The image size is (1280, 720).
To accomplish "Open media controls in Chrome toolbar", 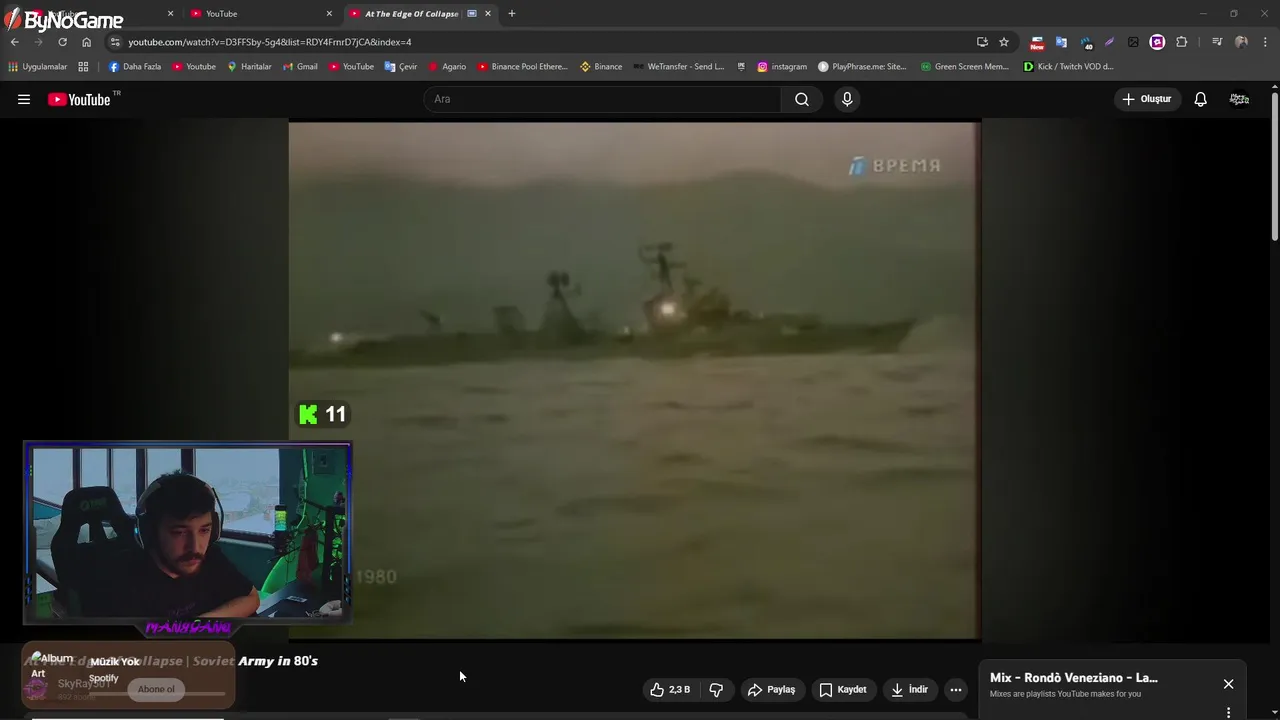I will coord(1217,42).
